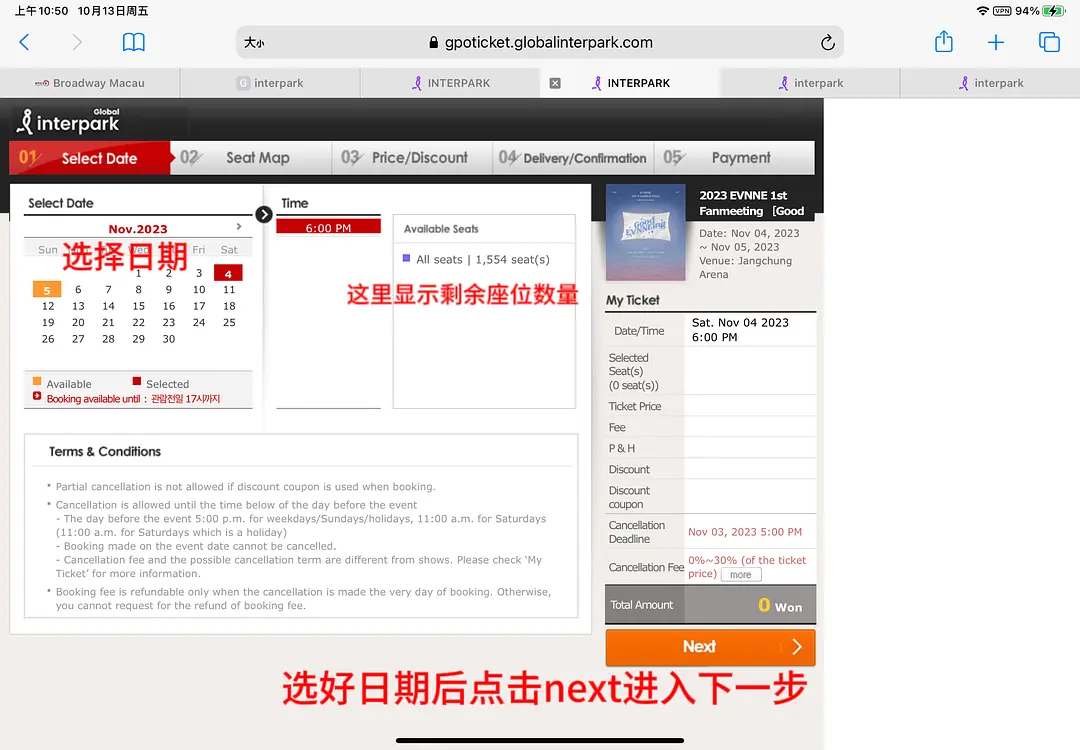Image resolution: width=1080 pixels, height=750 pixels.
Task: Tap the gpoticket.globalinterpark.com address field
Action: [540, 43]
